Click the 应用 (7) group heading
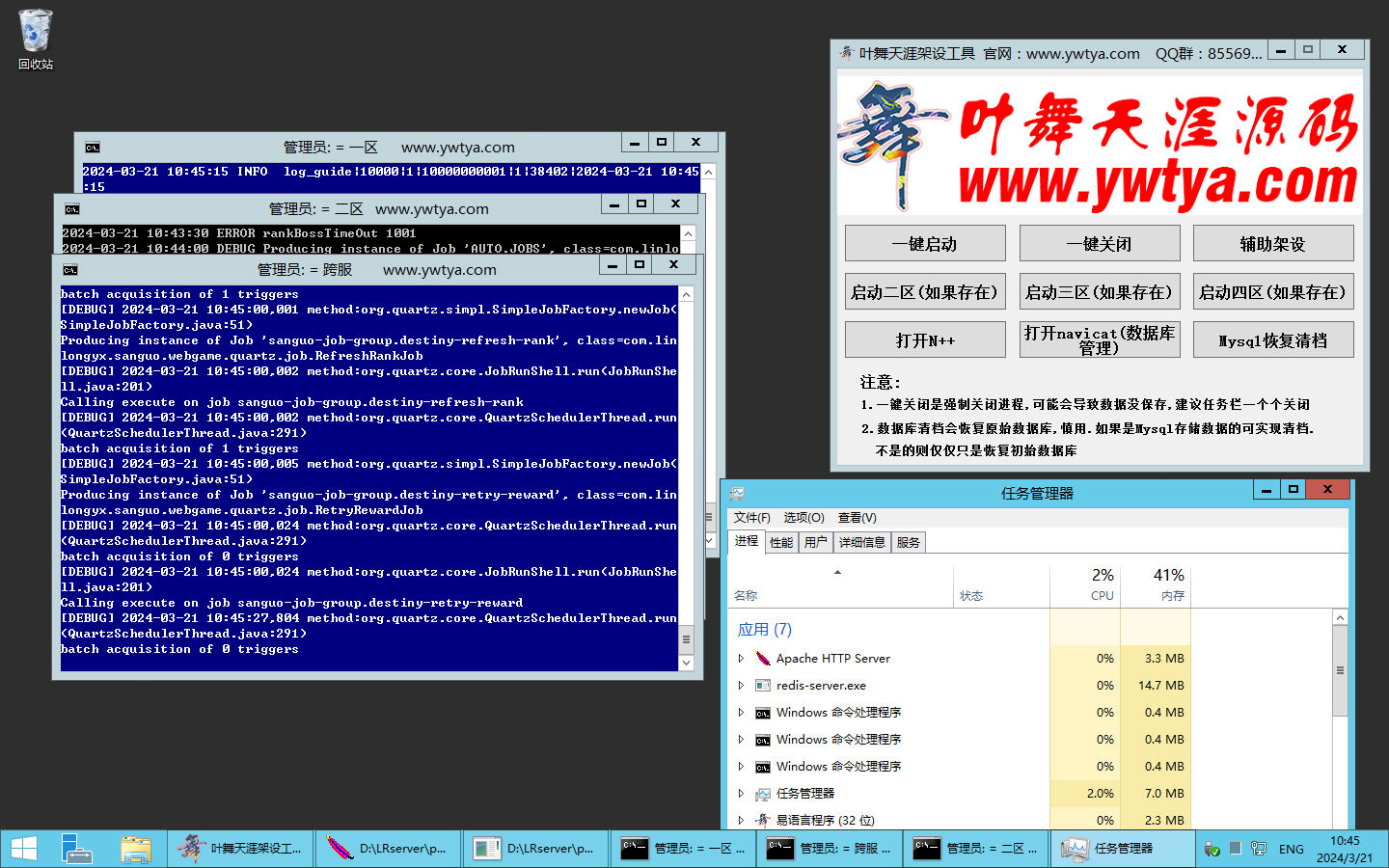This screenshot has width=1389, height=868. click(765, 630)
